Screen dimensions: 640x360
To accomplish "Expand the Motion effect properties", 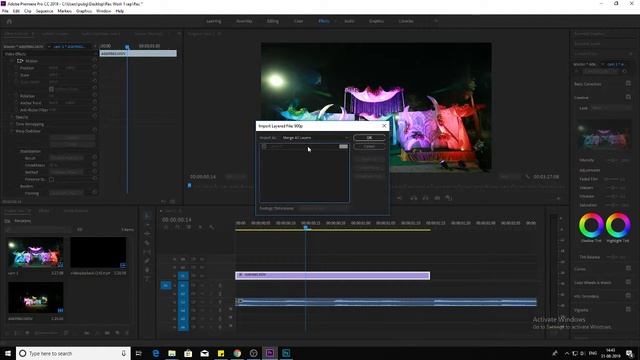I will point(12,61).
